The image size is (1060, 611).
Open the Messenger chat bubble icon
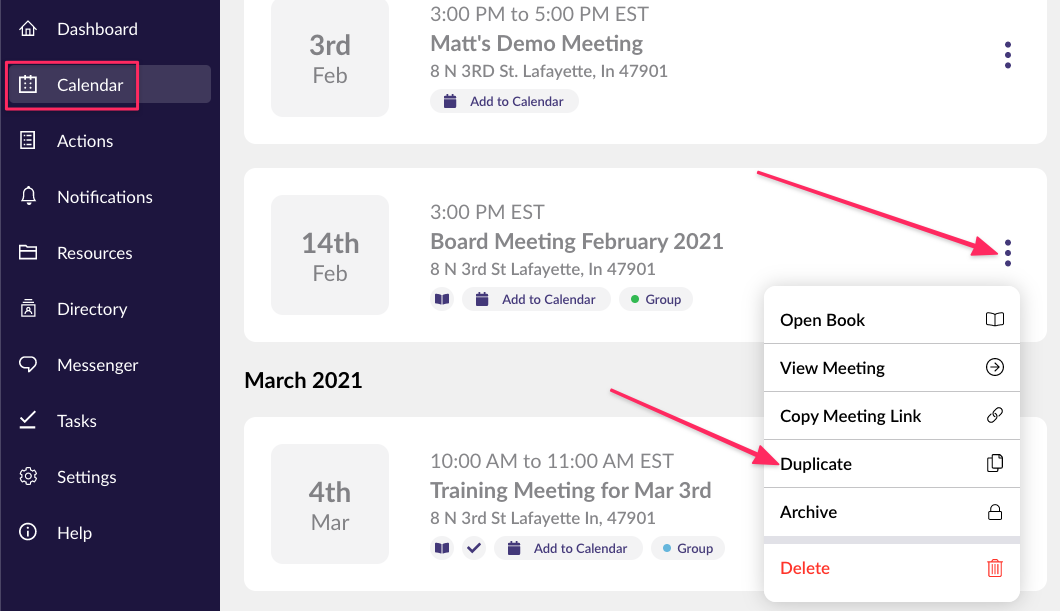pos(28,365)
